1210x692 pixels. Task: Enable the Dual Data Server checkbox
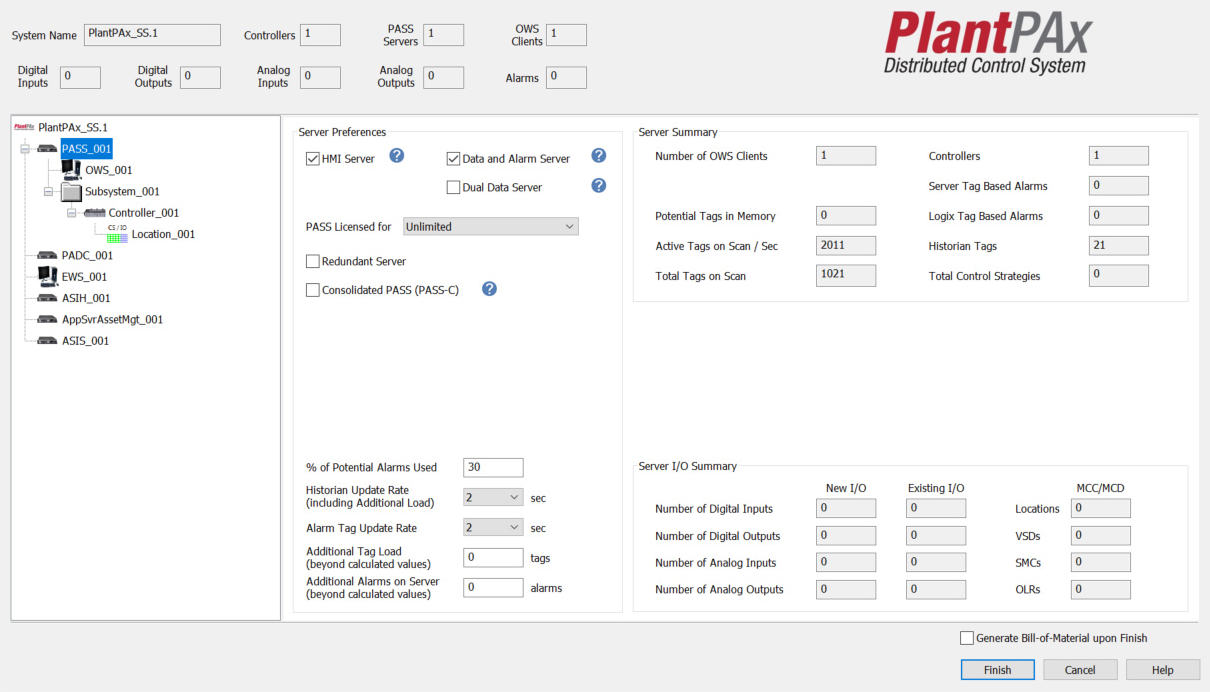(x=453, y=187)
